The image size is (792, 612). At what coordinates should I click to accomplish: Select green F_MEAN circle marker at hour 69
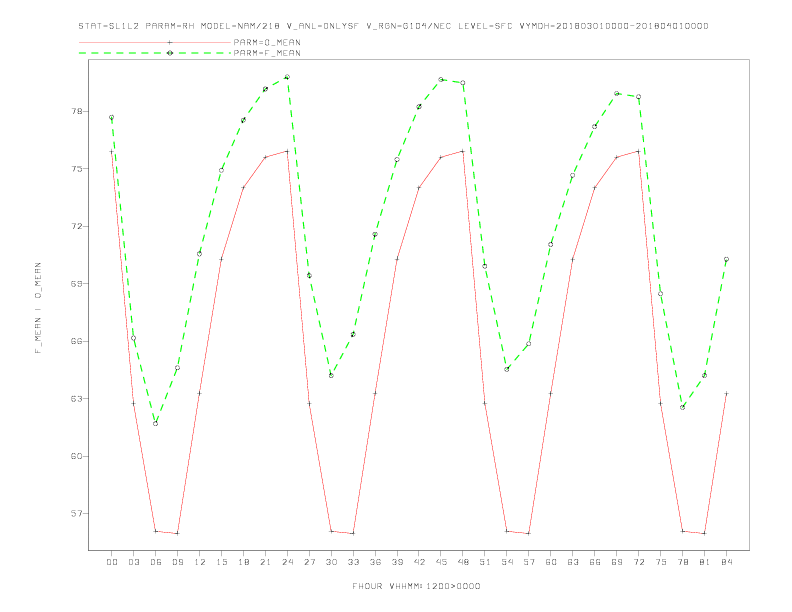[617, 93]
